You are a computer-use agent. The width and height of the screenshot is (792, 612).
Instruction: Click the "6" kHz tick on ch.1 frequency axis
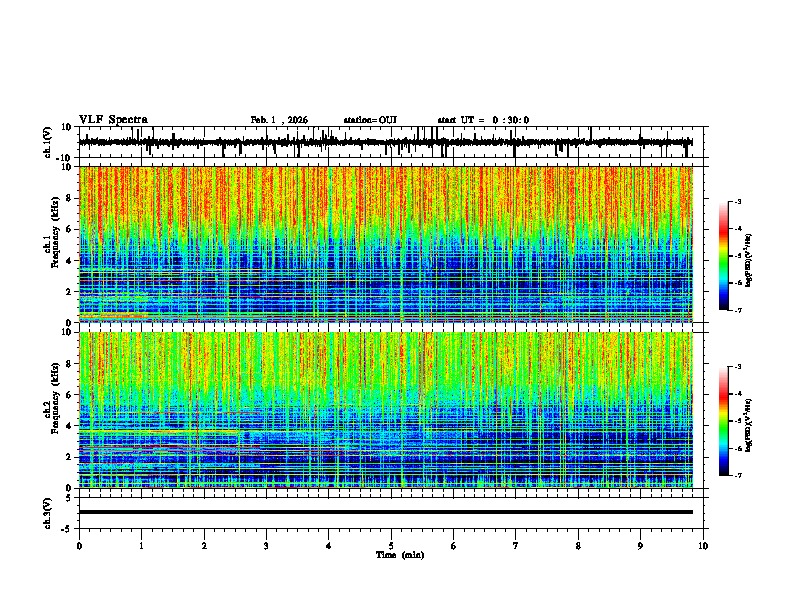pyautogui.click(x=69, y=229)
